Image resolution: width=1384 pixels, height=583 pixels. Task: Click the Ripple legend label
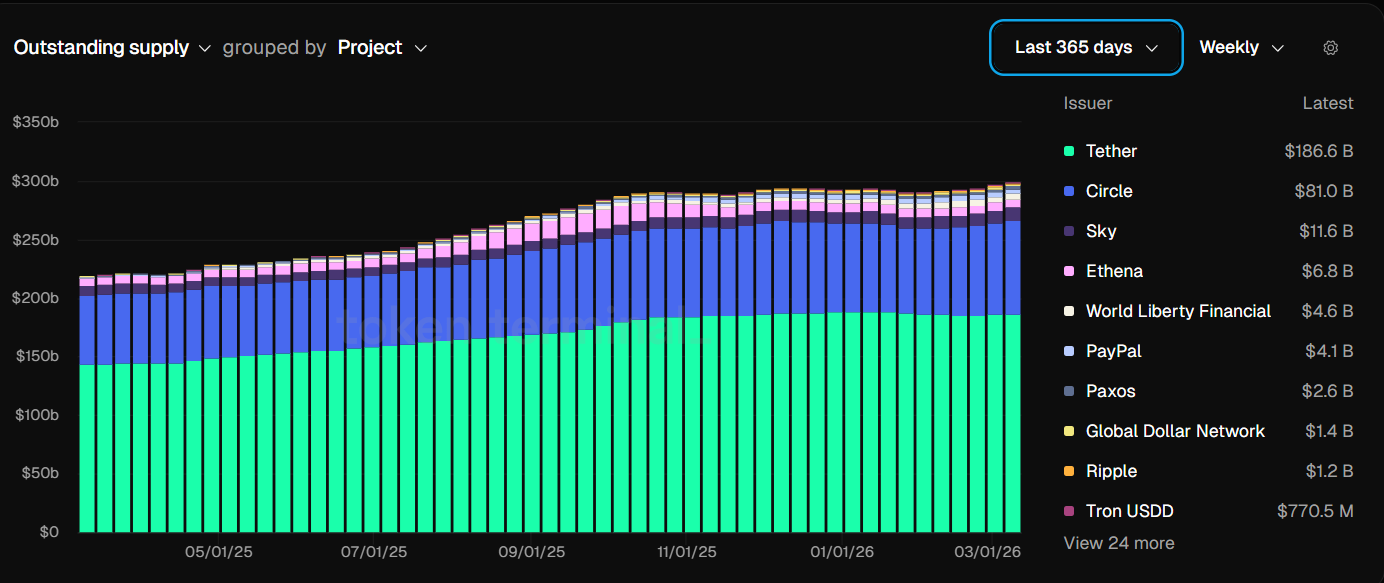click(x=1111, y=471)
